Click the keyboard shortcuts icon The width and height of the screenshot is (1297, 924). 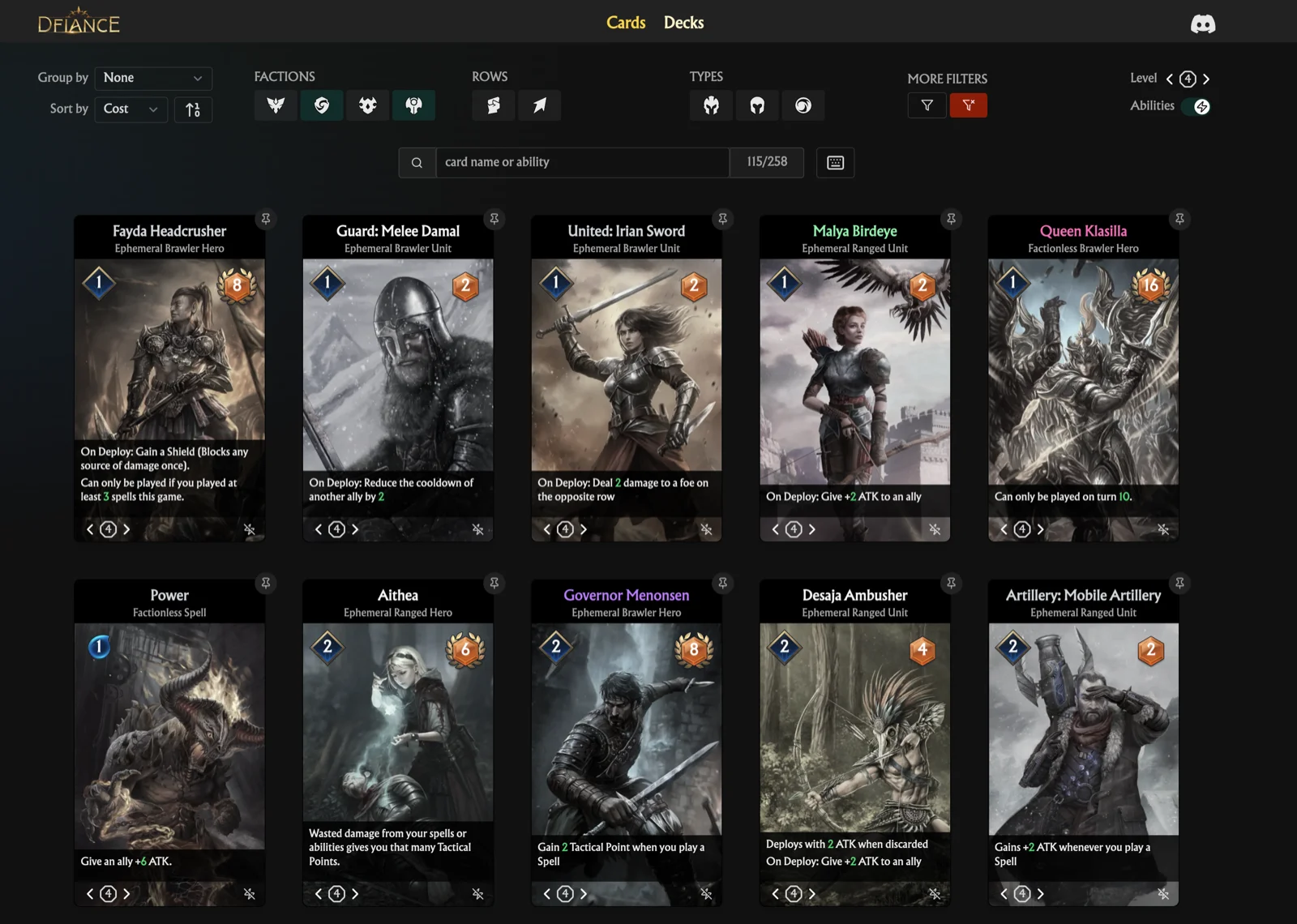835,163
